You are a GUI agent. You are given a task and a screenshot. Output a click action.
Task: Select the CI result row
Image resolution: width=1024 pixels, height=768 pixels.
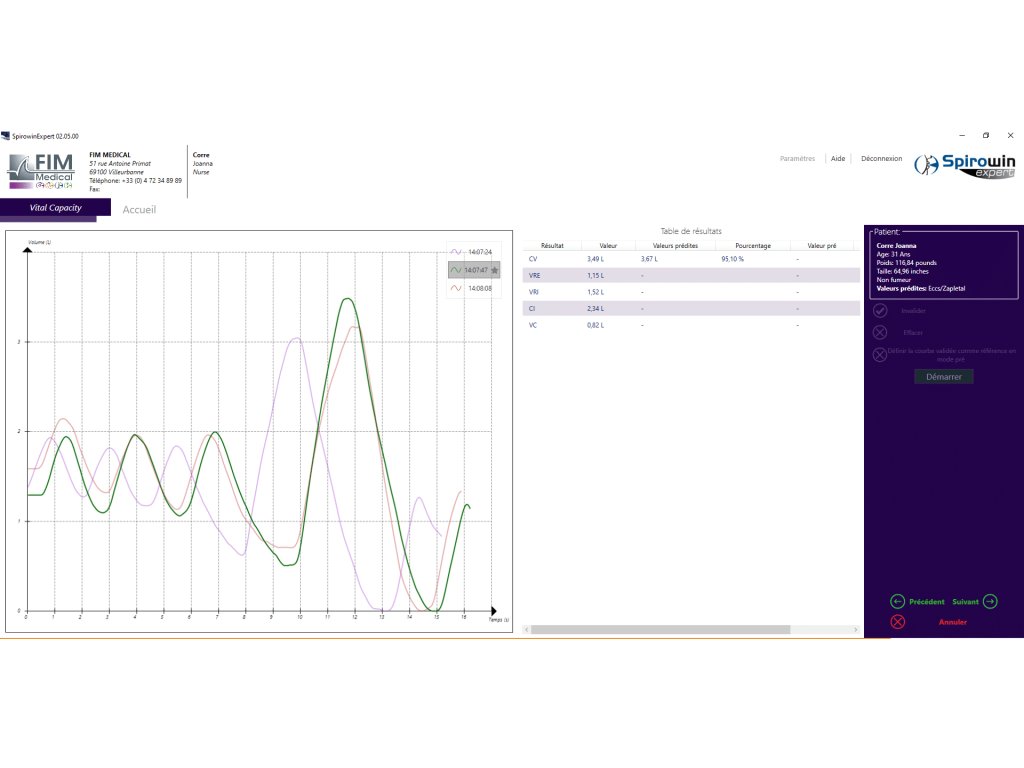(x=691, y=308)
